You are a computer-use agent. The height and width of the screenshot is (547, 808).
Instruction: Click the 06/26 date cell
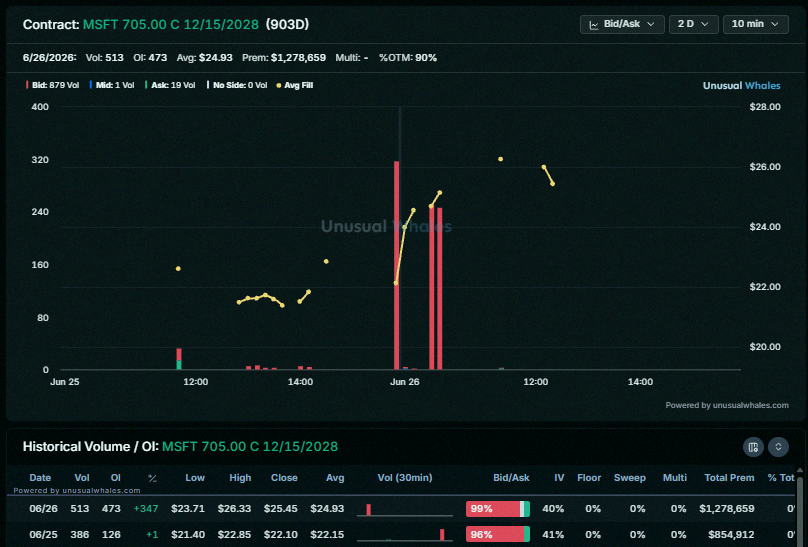43,509
